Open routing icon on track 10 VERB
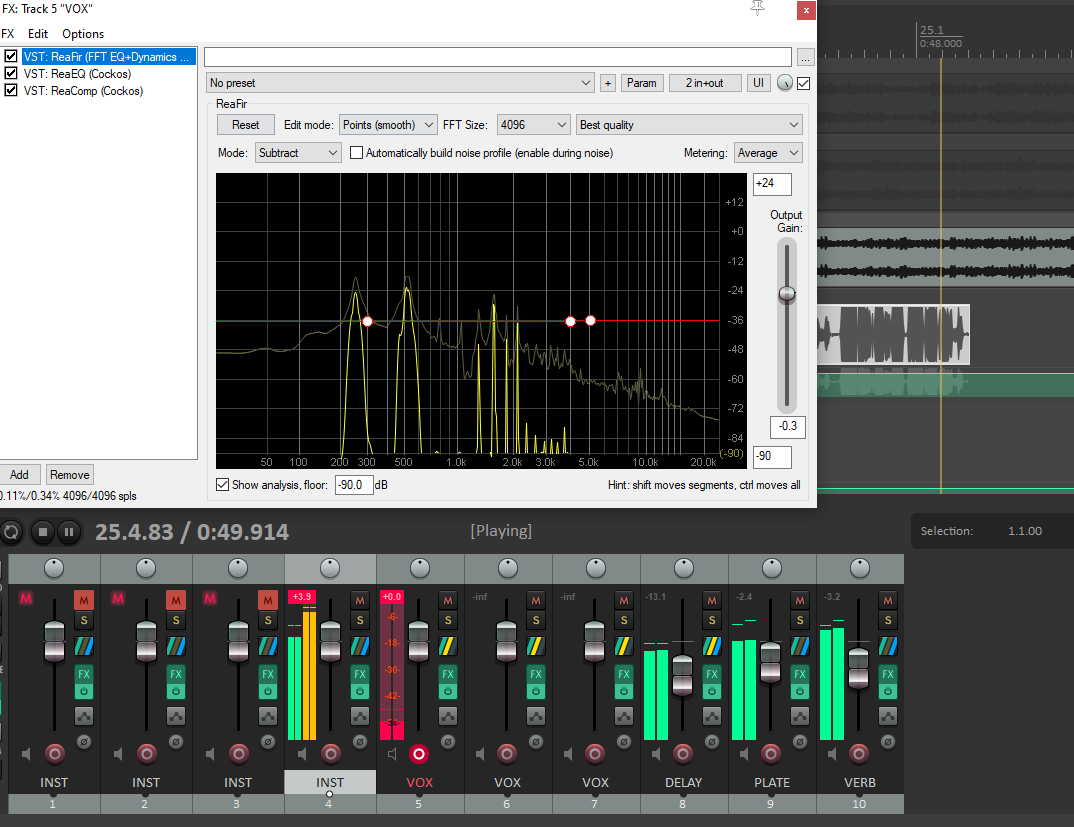 click(888, 645)
